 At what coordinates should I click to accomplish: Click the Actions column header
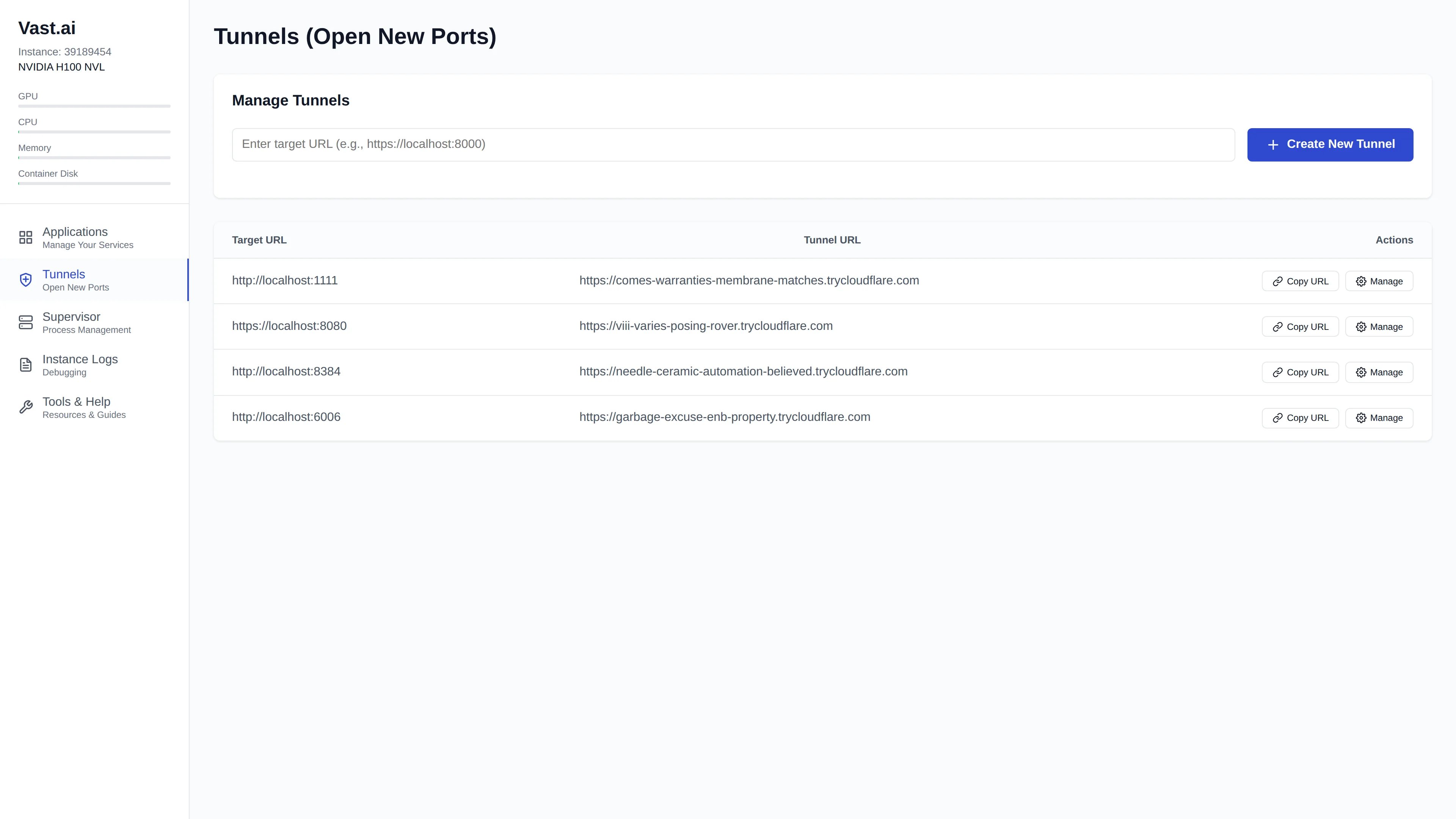(x=1394, y=240)
